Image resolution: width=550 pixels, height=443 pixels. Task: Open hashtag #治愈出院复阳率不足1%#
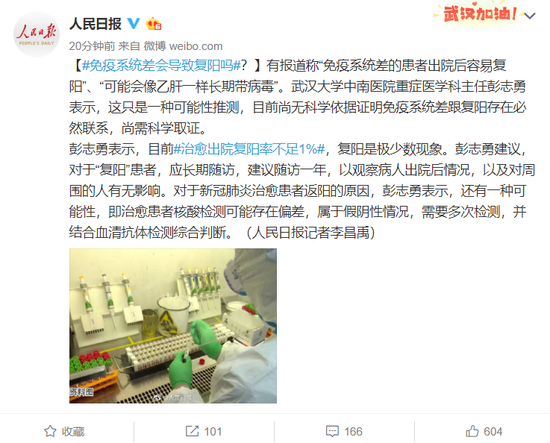click(250, 149)
